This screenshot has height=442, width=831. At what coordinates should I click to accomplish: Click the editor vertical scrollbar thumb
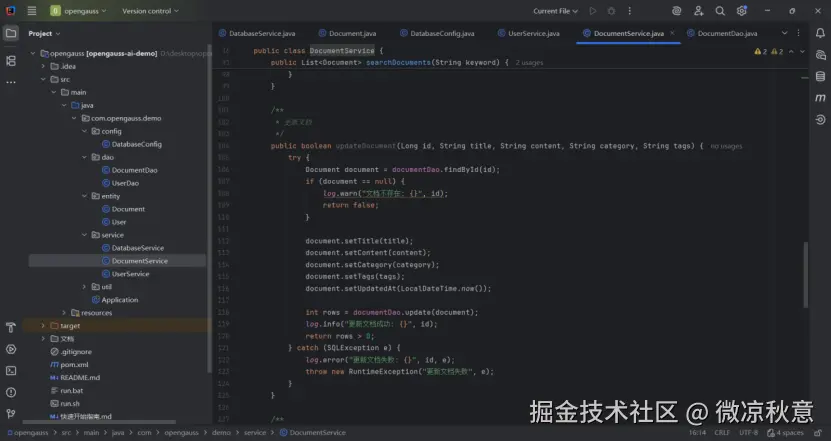(806, 275)
